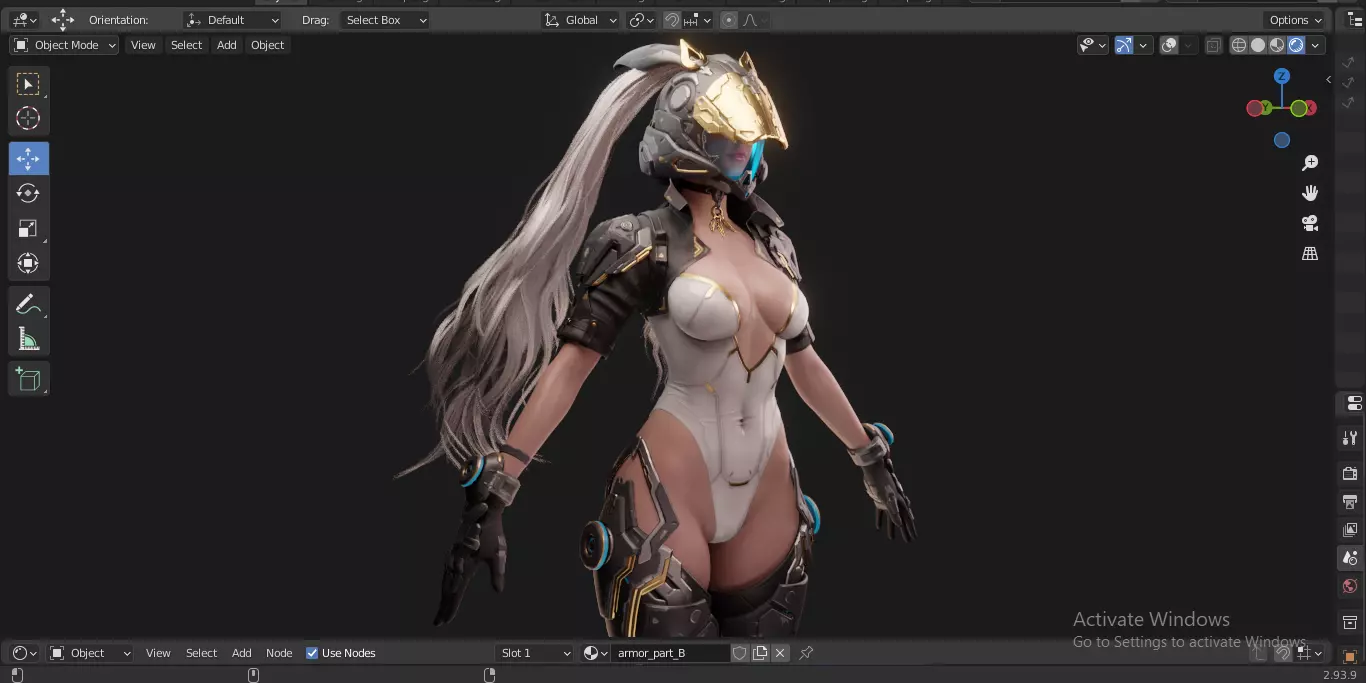
Task: Select the Cursor tool
Action: 28,118
